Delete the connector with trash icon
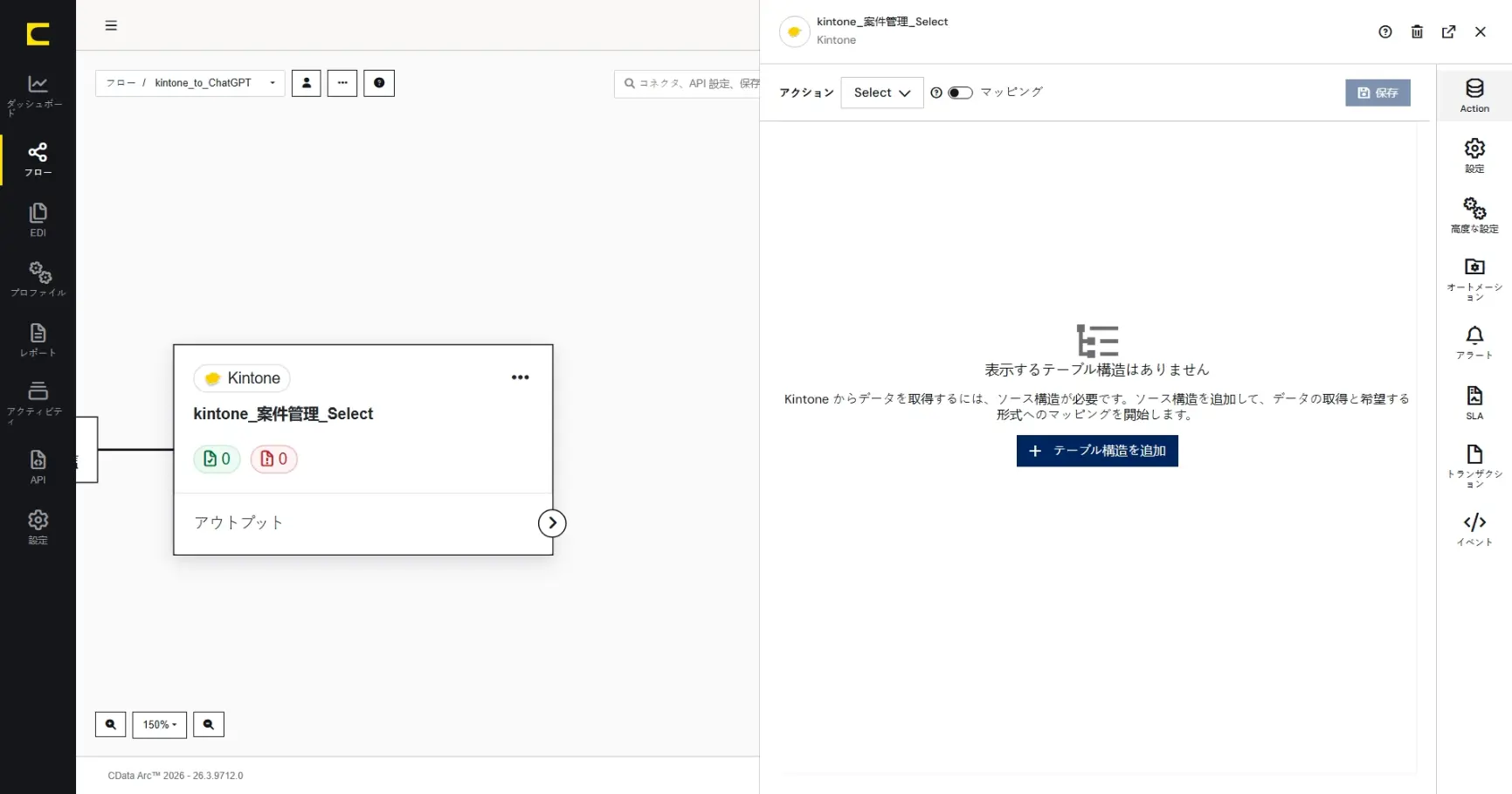This screenshot has width=1512, height=794. tap(1417, 31)
